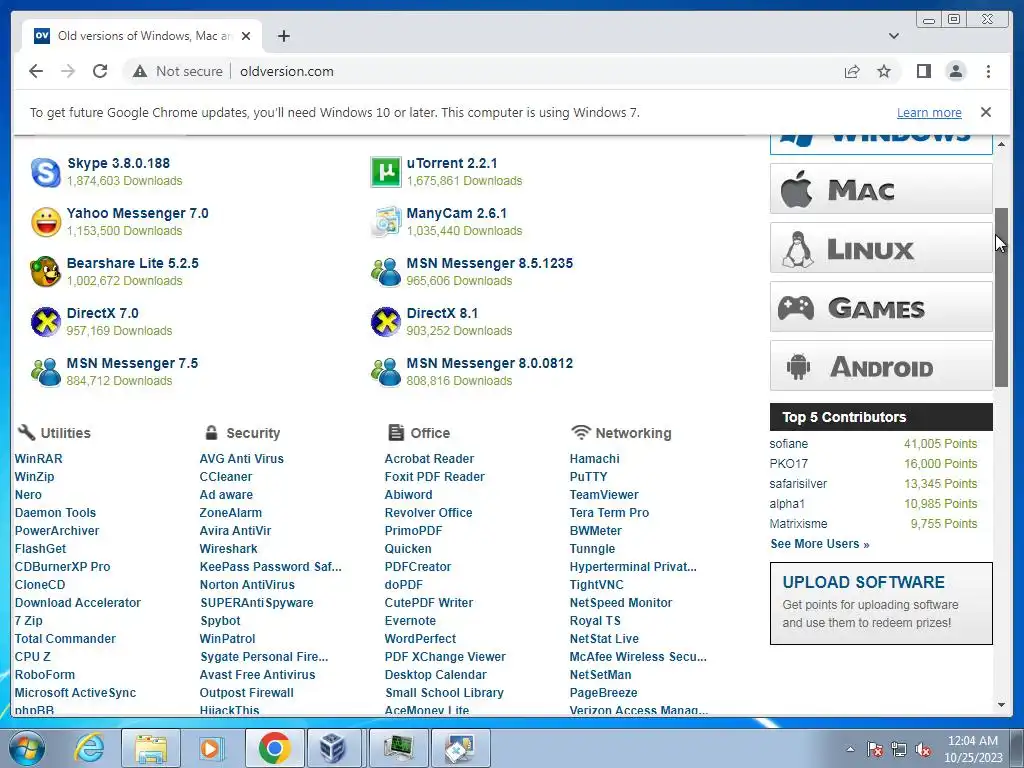Open the CCleaner link

tap(226, 477)
